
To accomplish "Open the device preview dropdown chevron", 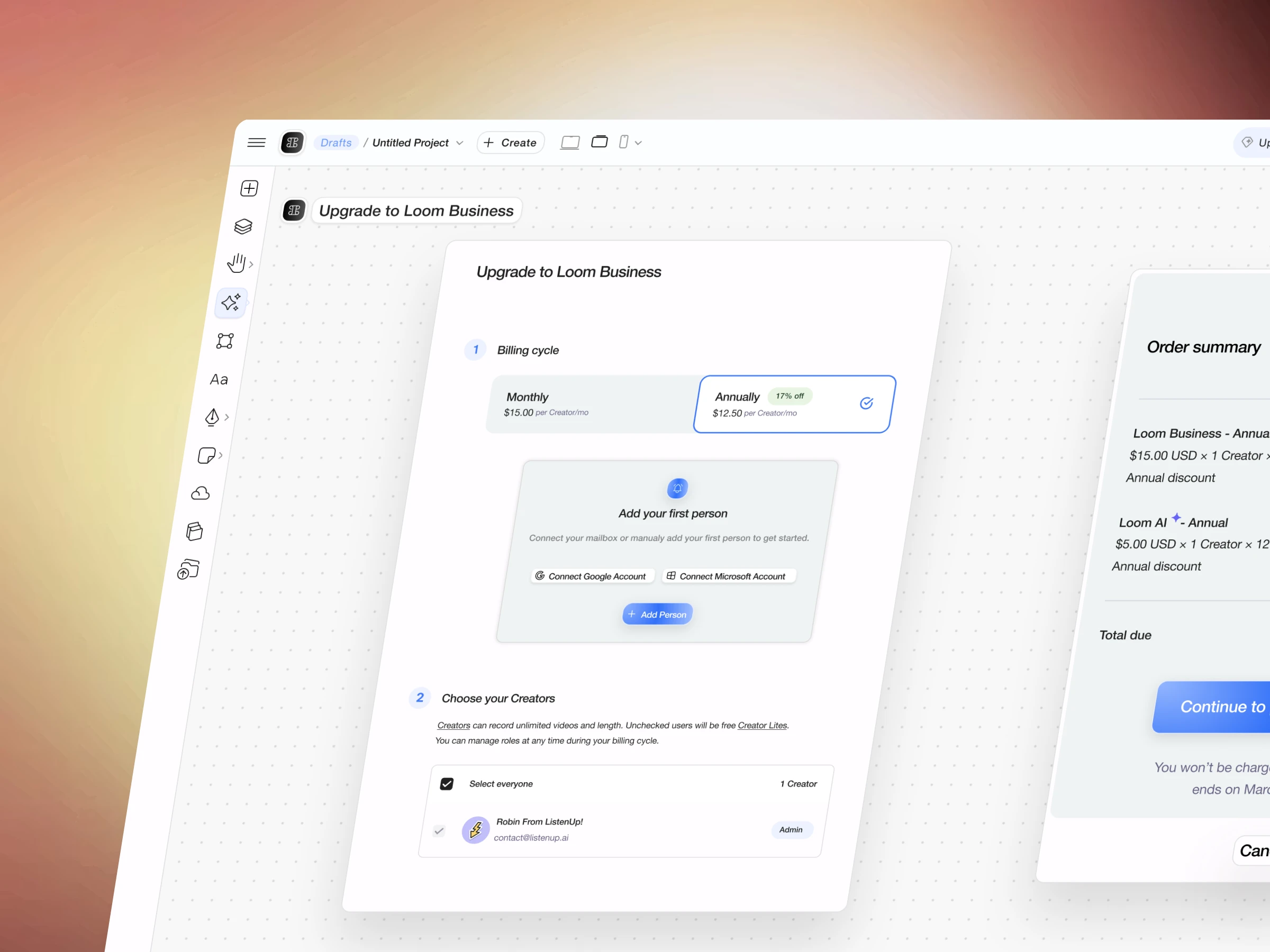I will coord(638,143).
